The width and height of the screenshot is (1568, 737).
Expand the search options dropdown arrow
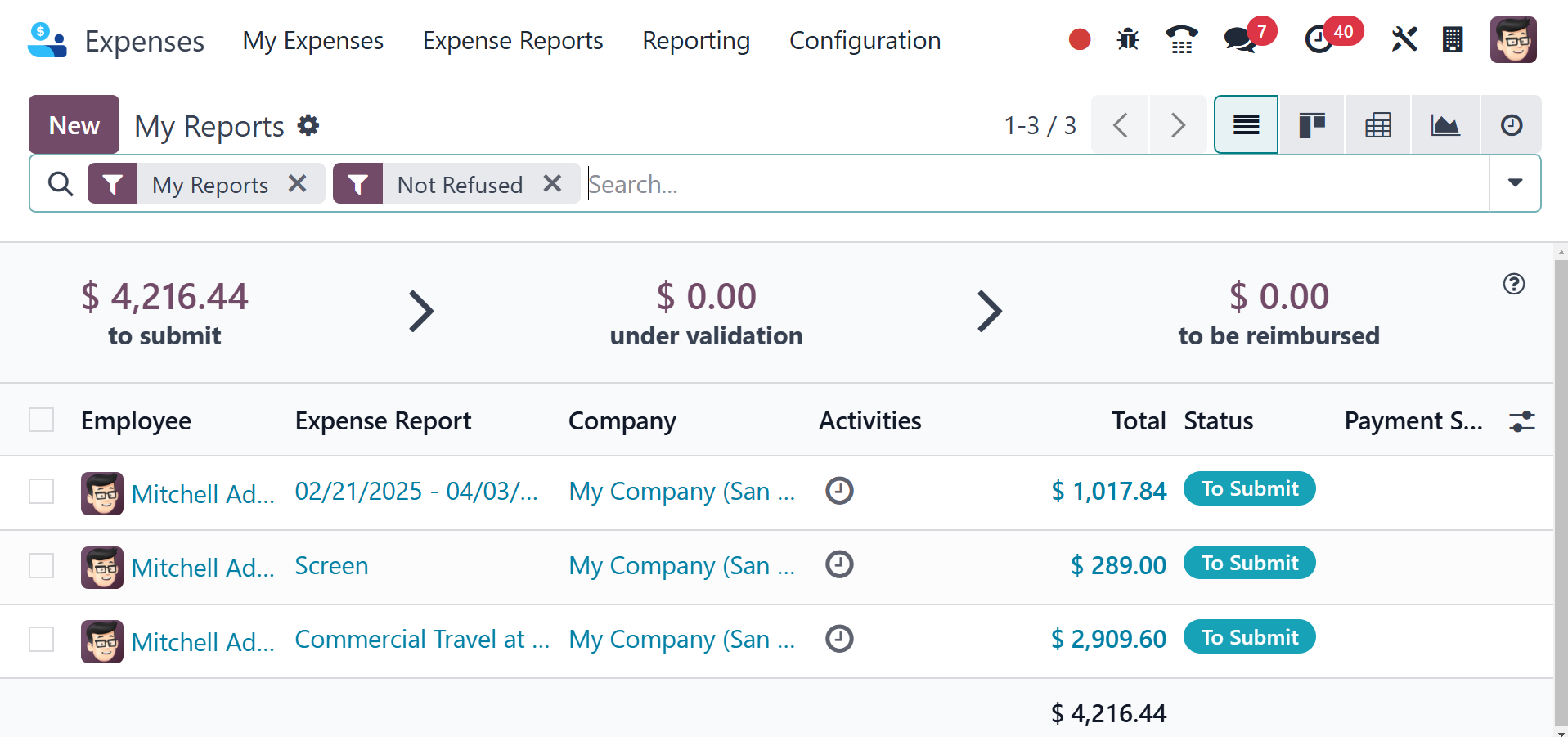coord(1515,183)
